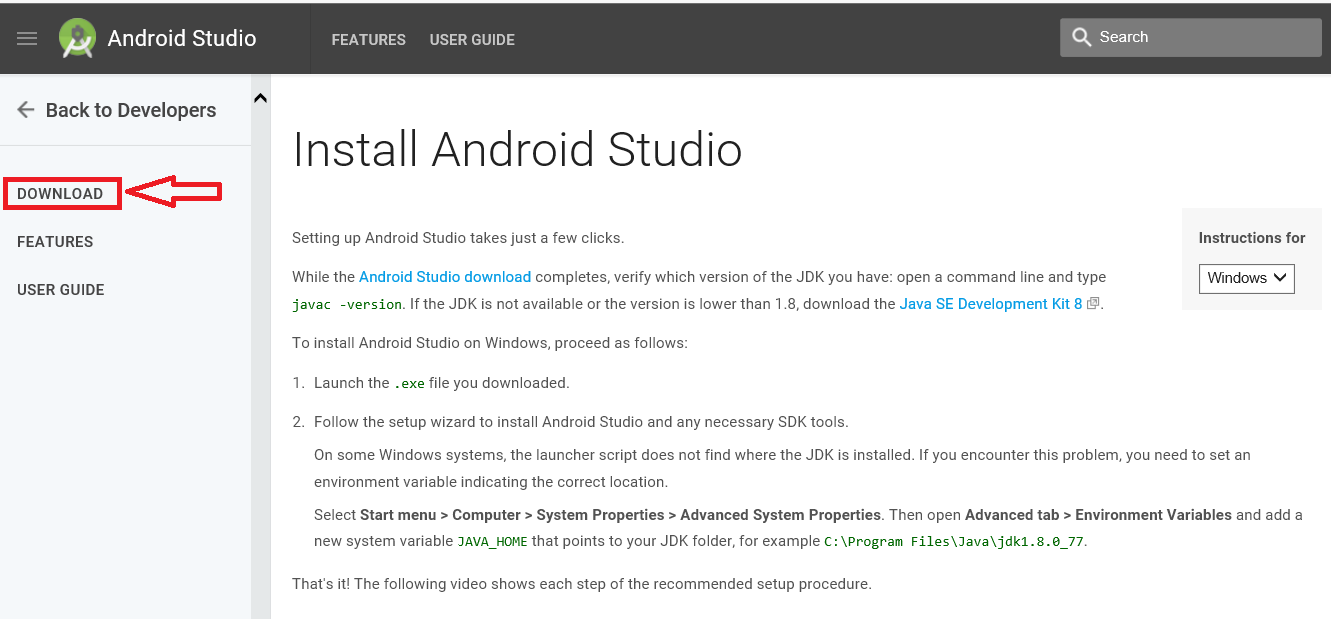The height and width of the screenshot is (619, 1331).
Task: Open the external link icon after Java SE Development Kit 8
Action: pos(1093,303)
